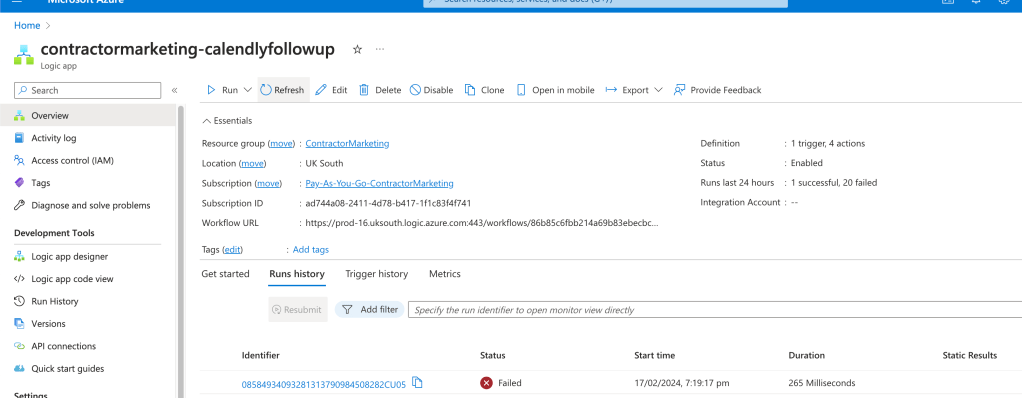Click the Logic app icon beside the title
Screen dimensions: 1022x398
pos(23,55)
